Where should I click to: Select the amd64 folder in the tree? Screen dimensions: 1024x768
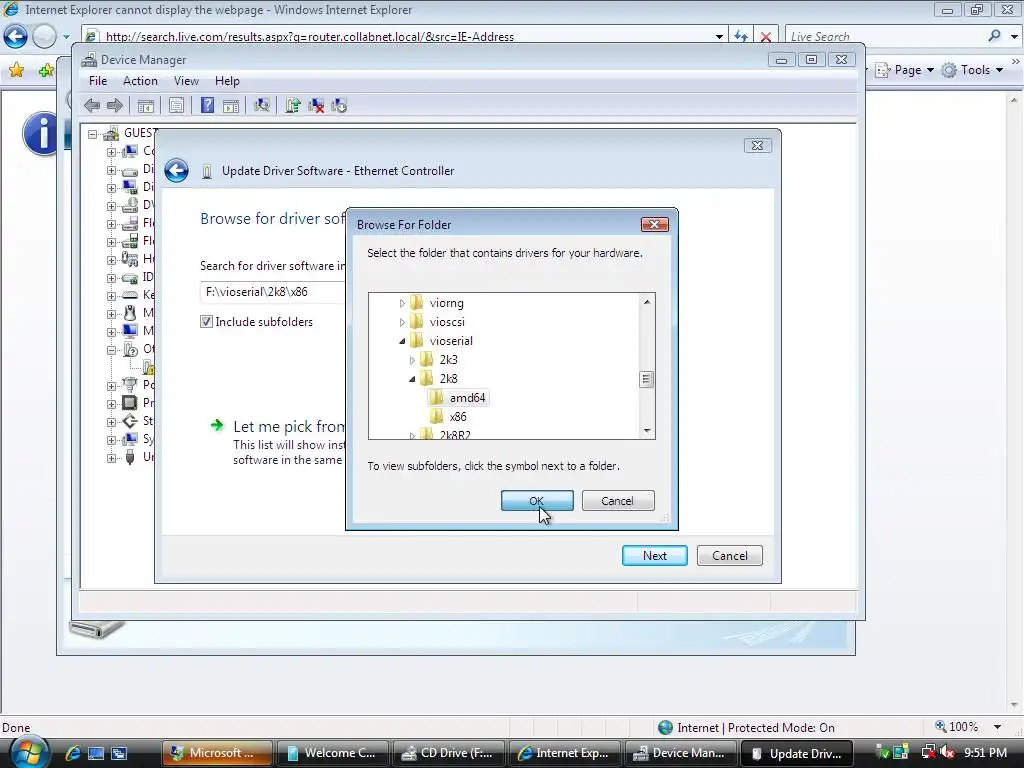pos(458,398)
